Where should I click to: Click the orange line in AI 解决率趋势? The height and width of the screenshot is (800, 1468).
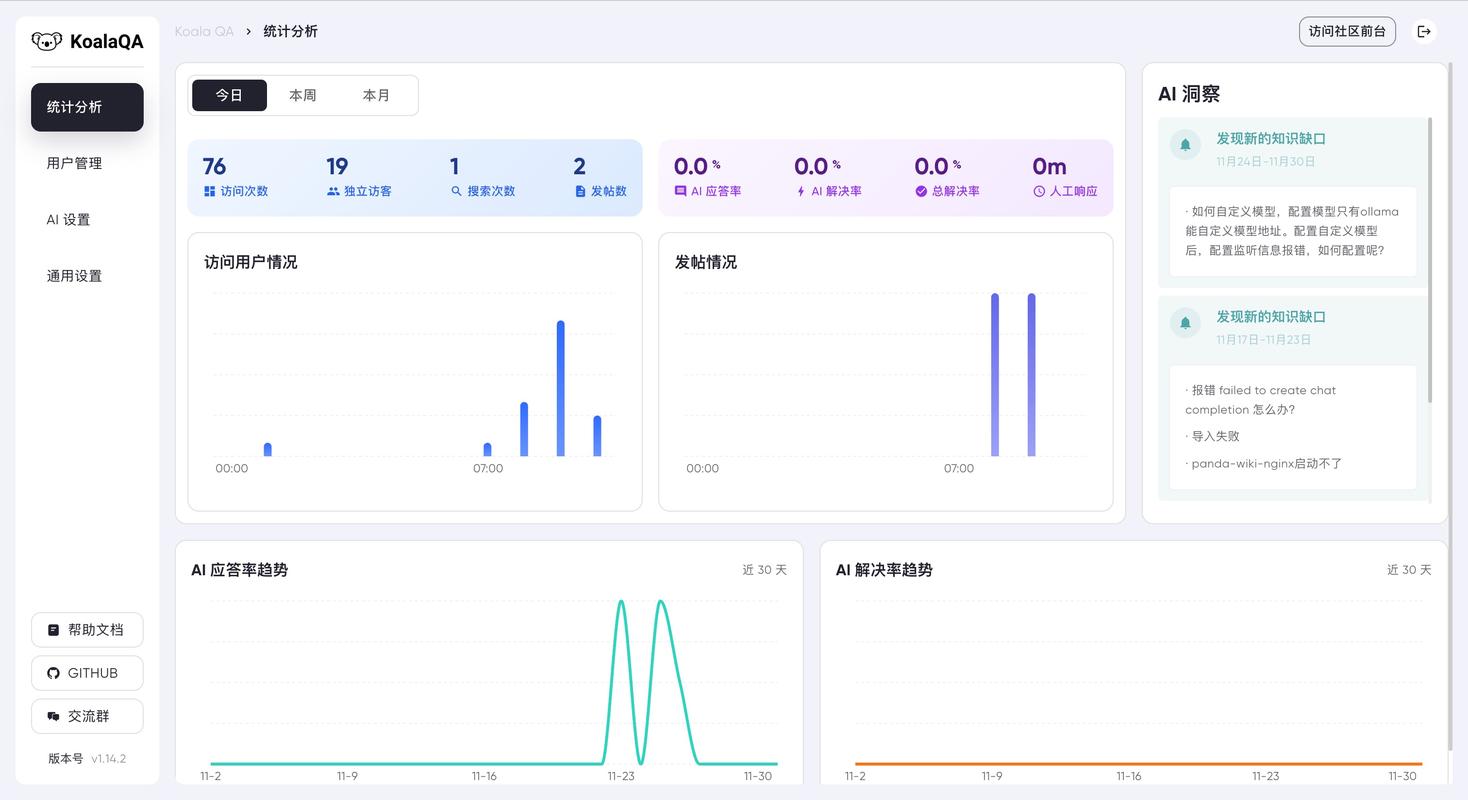[x=1139, y=764]
